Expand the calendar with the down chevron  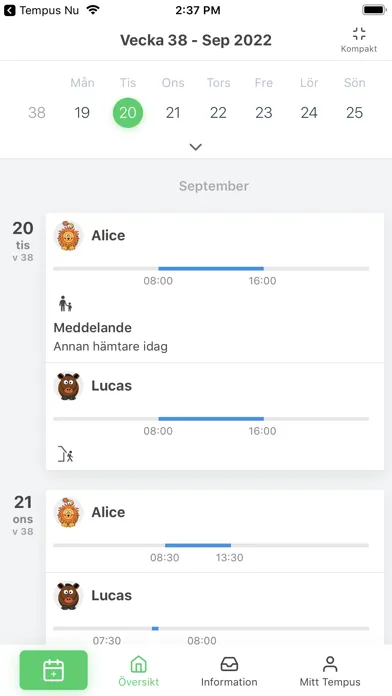click(196, 147)
